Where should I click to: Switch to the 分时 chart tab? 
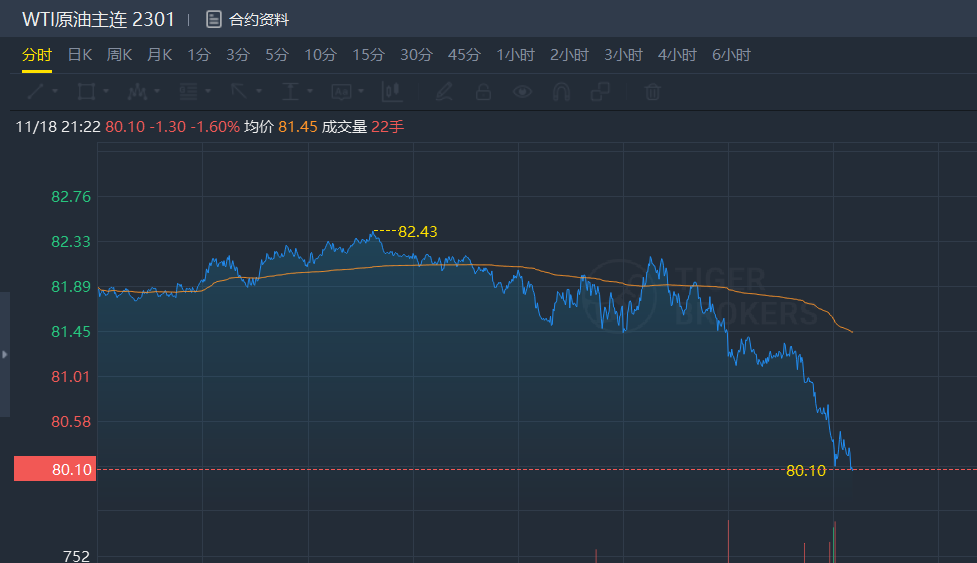(37, 55)
